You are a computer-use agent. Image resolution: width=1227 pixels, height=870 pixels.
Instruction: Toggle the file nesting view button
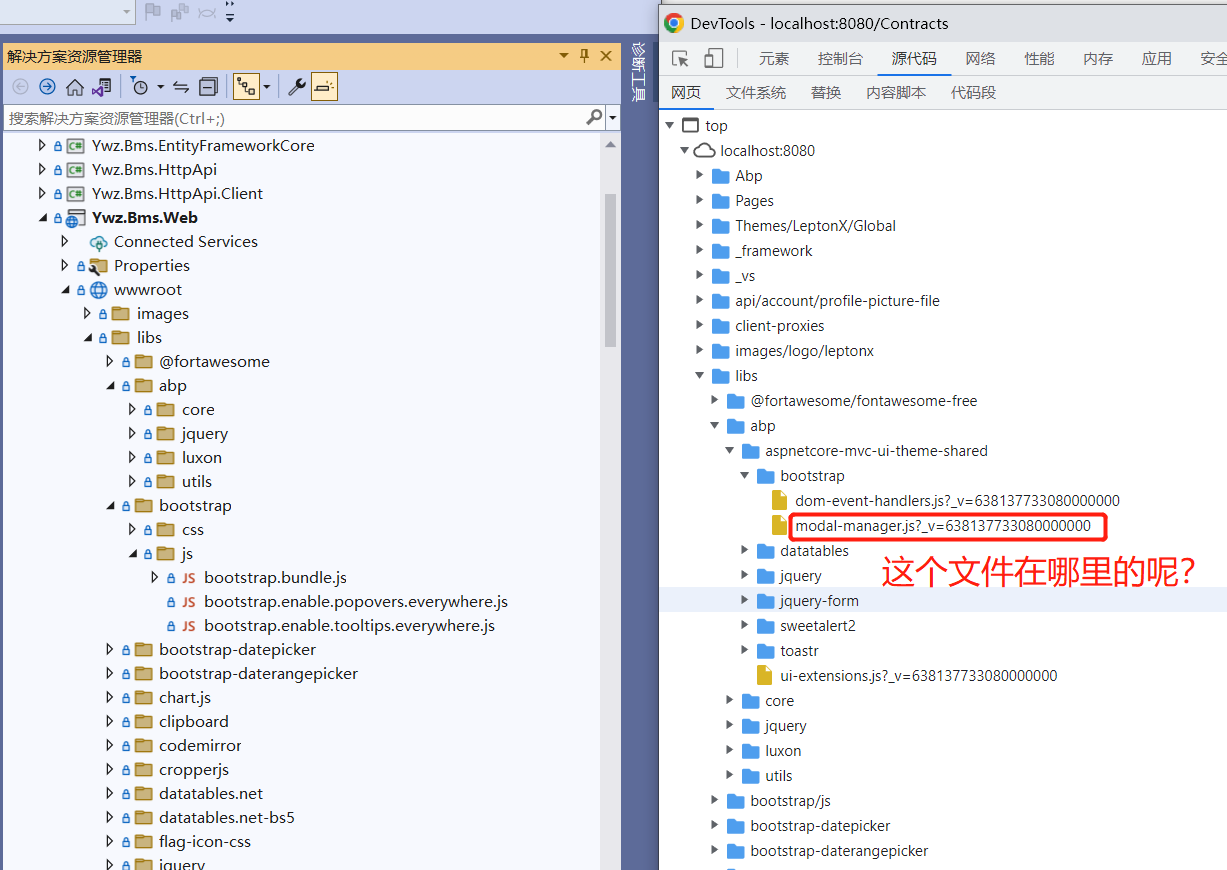click(x=246, y=87)
